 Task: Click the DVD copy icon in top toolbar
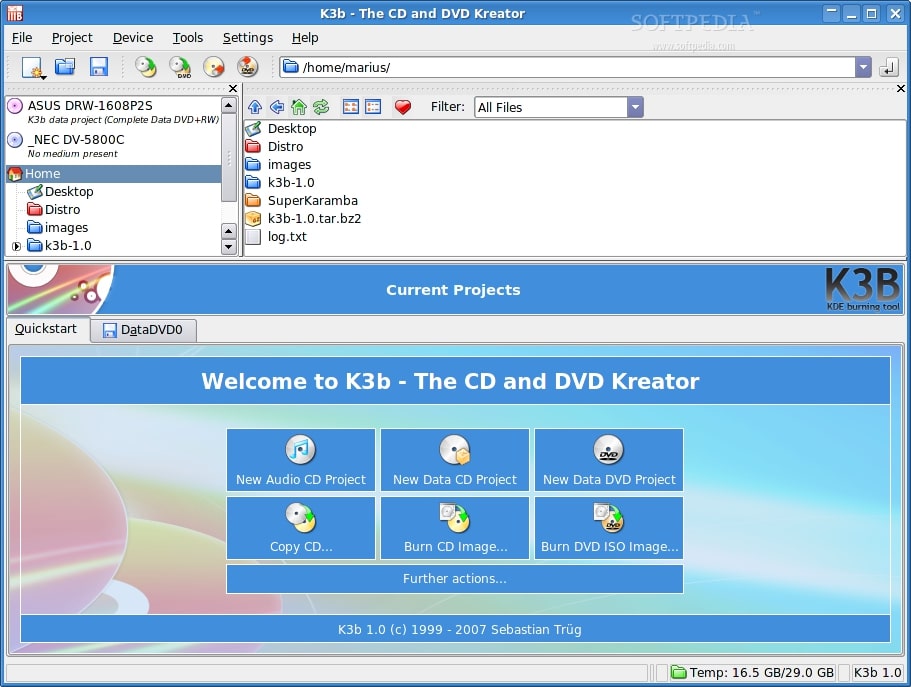pyautogui.click(x=180, y=67)
